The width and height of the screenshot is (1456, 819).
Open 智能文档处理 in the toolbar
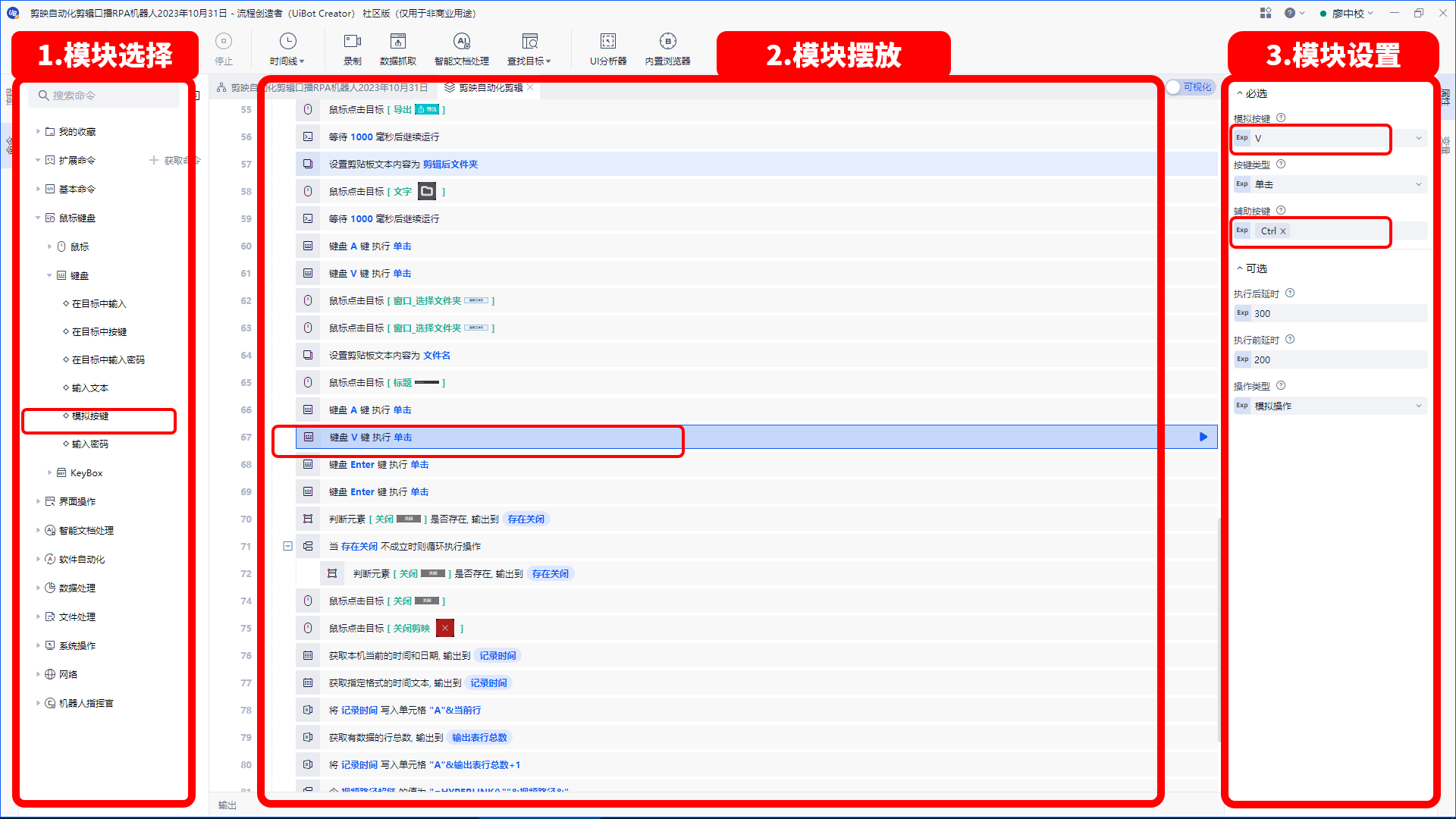[x=461, y=49]
